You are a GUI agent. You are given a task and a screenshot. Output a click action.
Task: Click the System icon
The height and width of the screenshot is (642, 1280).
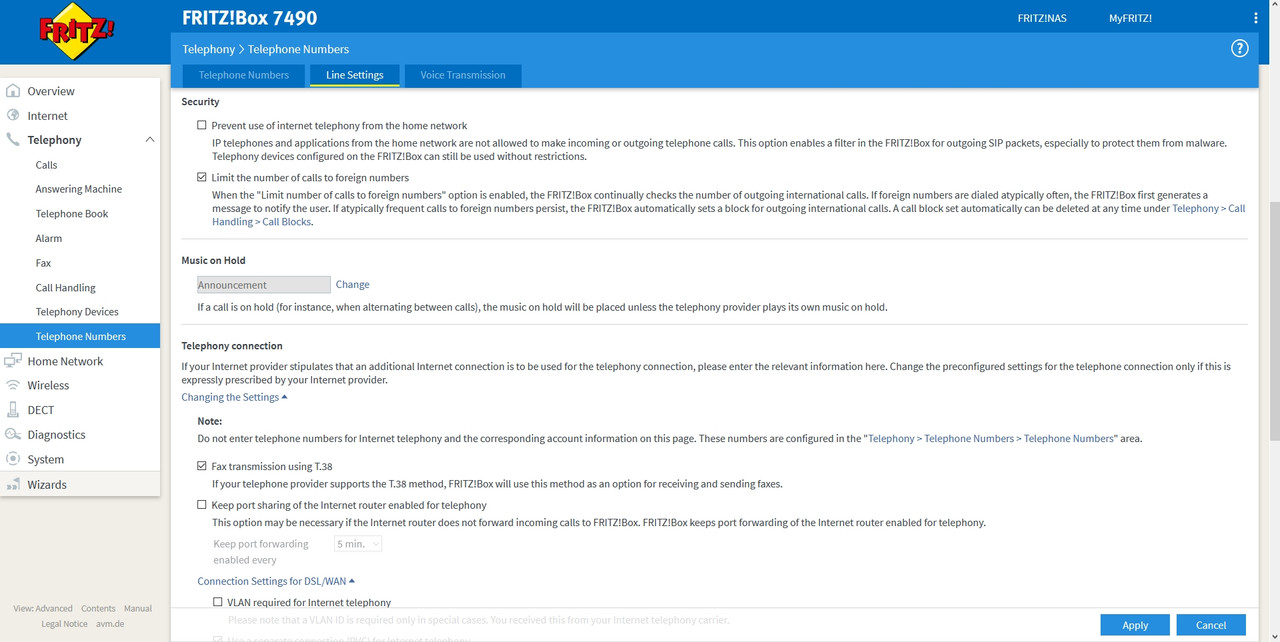tap(13, 459)
